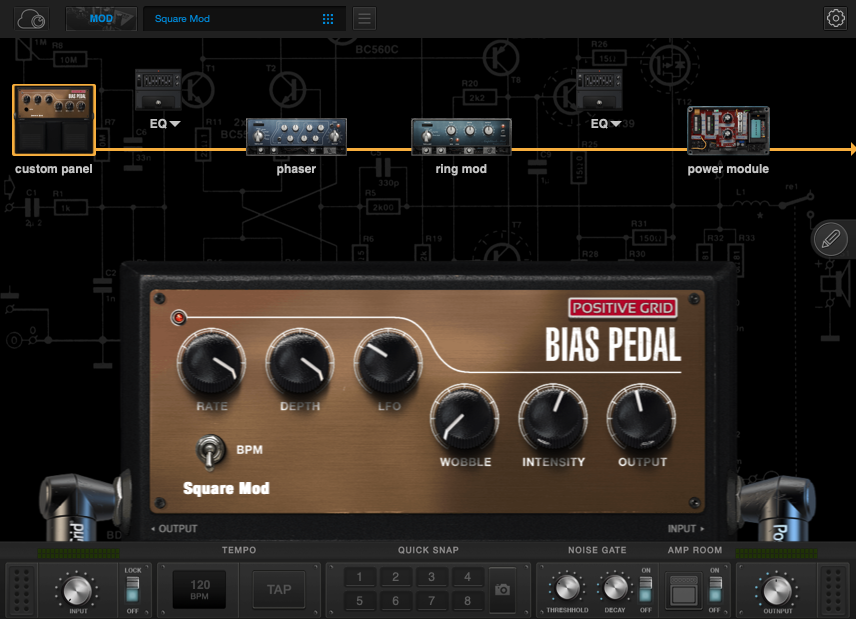
Task: Toggle the Noise Gate on/off switch
Action: click(646, 590)
